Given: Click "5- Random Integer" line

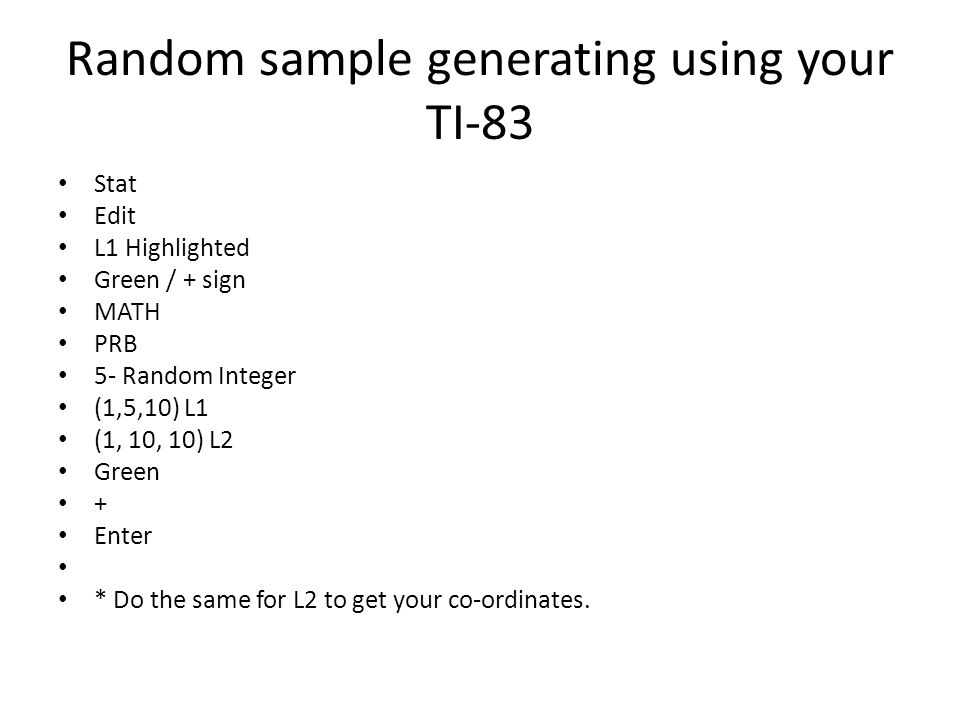Looking at the screenshot, I should pyautogui.click(x=195, y=376).
